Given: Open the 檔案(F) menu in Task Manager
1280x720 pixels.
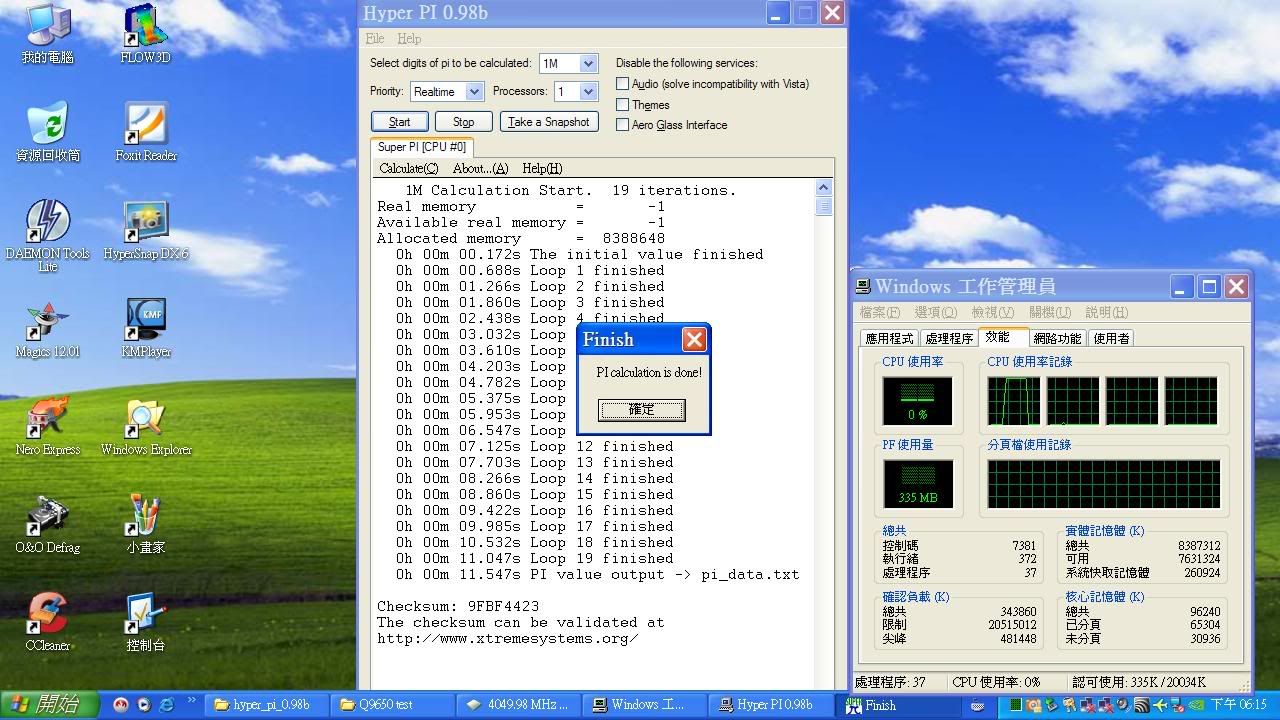Looking at the screenshot, I should click(880, 312).
